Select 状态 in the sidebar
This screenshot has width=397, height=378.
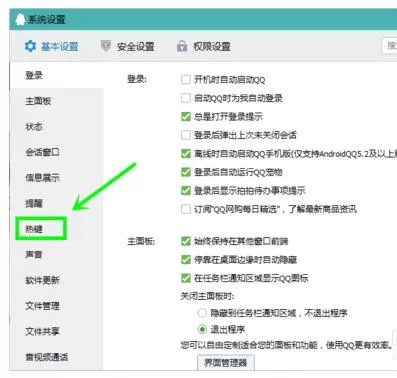tap(34, 126)
